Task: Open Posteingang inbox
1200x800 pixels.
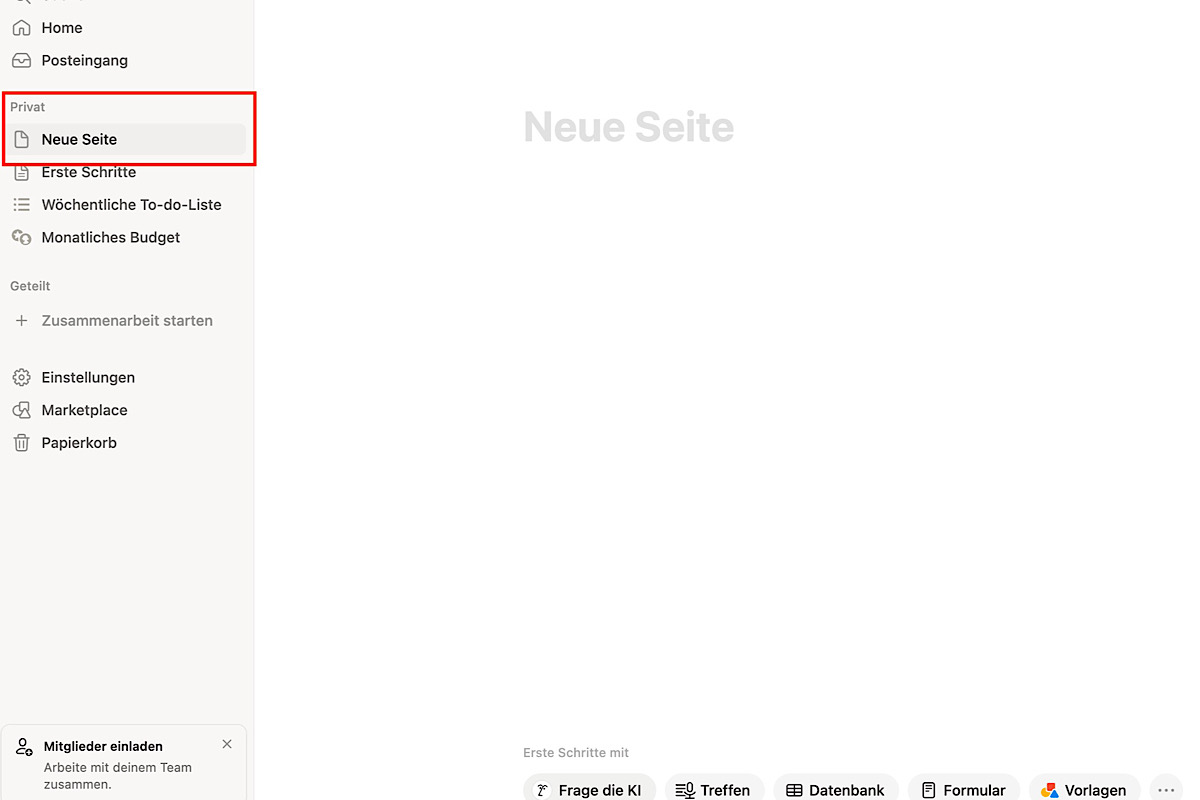Action: click(x=125, y=61)
